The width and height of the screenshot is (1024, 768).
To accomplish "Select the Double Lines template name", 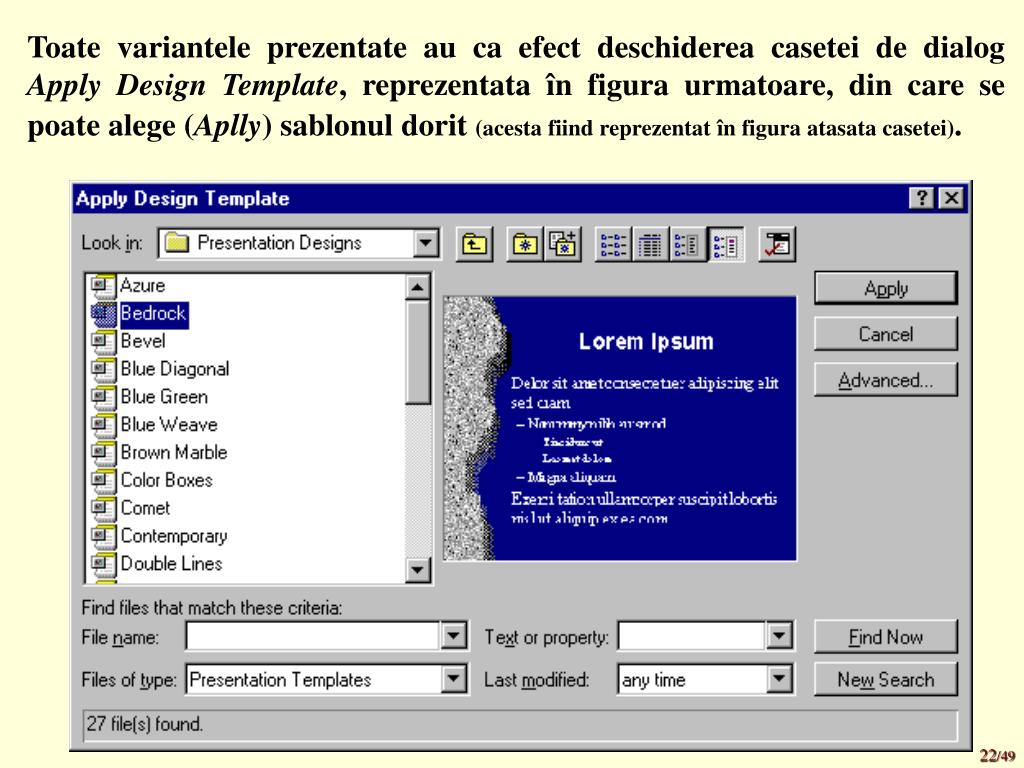I will click(171, 564).
